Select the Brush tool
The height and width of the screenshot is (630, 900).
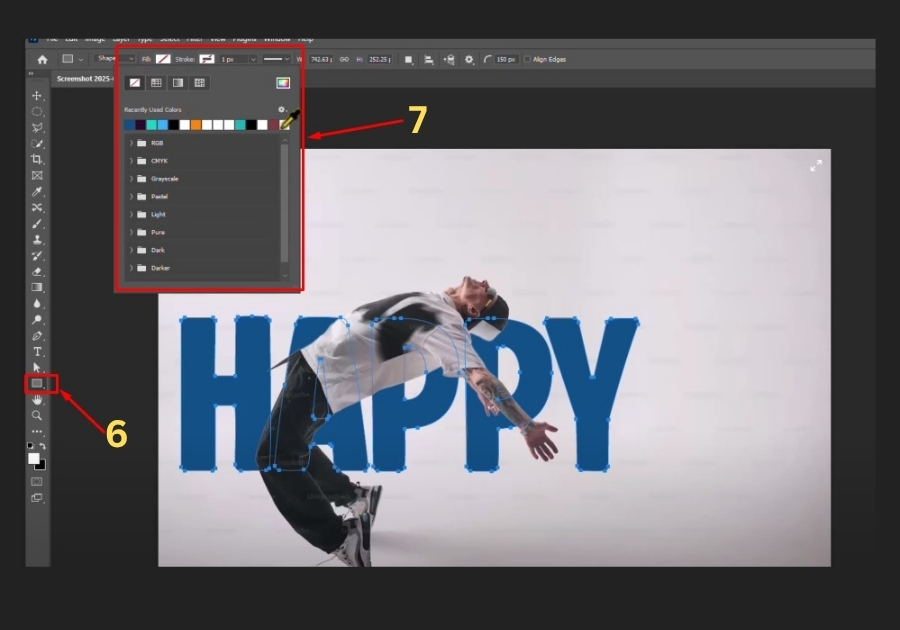37,223
